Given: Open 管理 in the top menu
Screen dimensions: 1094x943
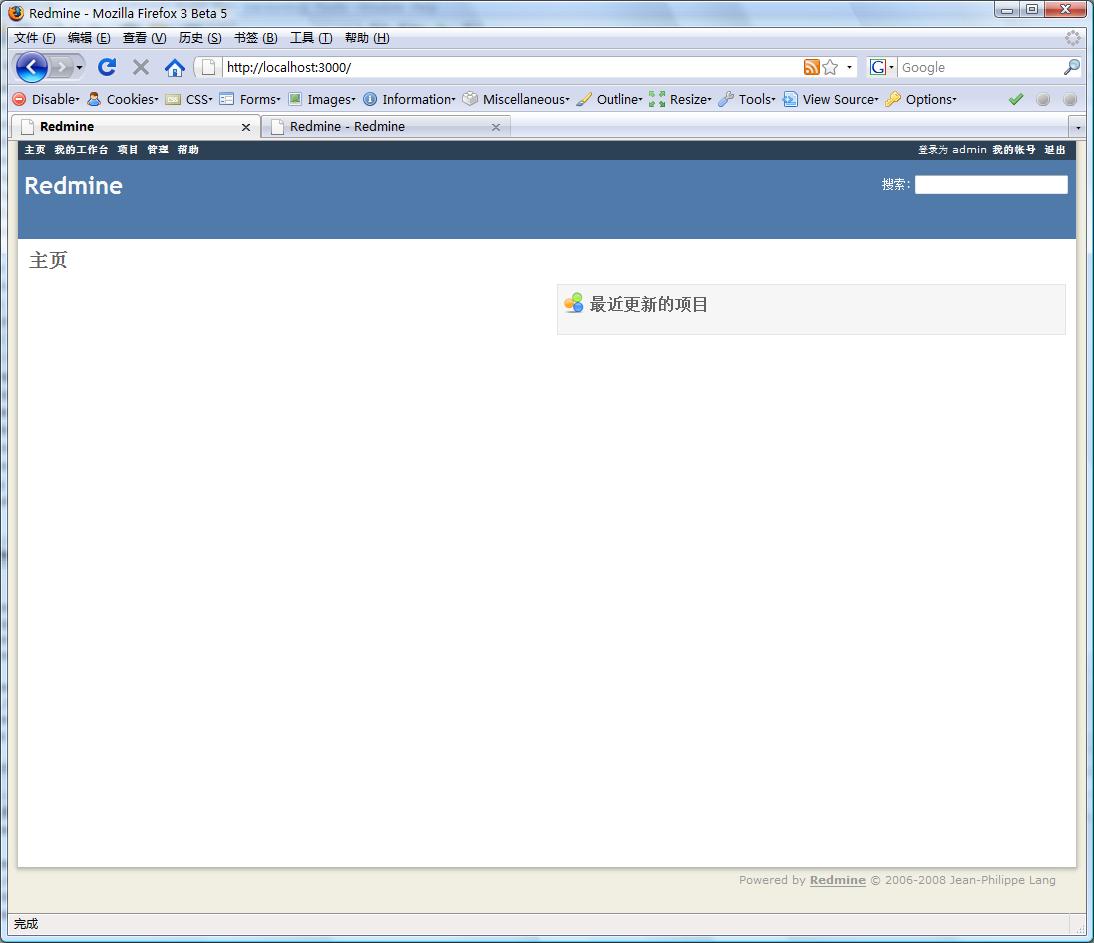Looking at the screenshot, I should (158, 149).
